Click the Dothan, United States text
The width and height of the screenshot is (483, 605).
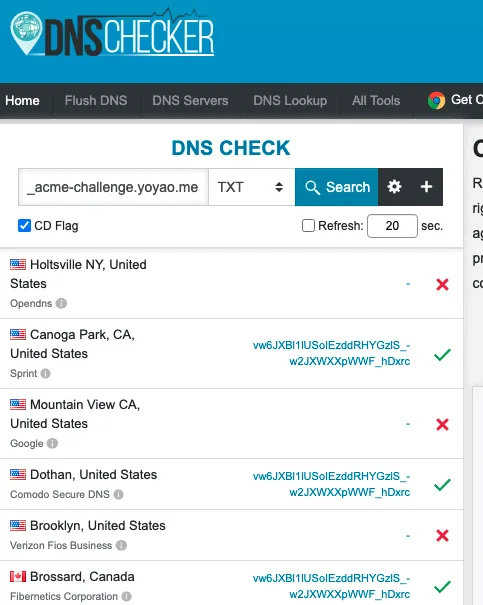coord(93,475)
